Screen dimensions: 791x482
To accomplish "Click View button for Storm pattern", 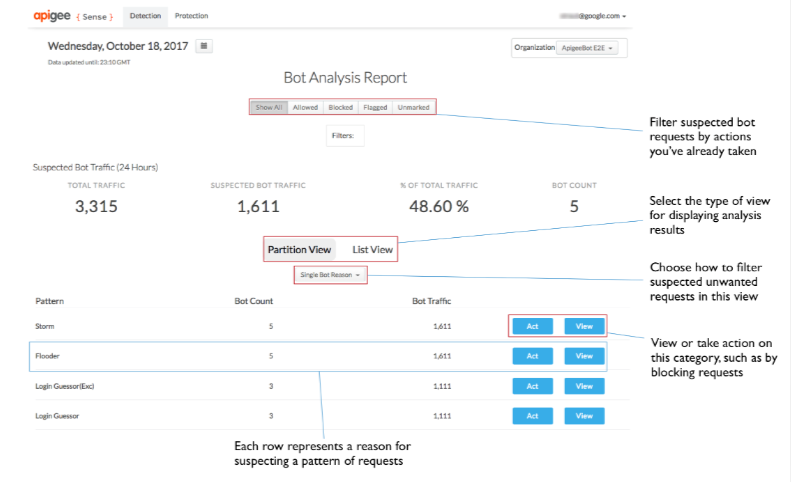I will point(584,326).
